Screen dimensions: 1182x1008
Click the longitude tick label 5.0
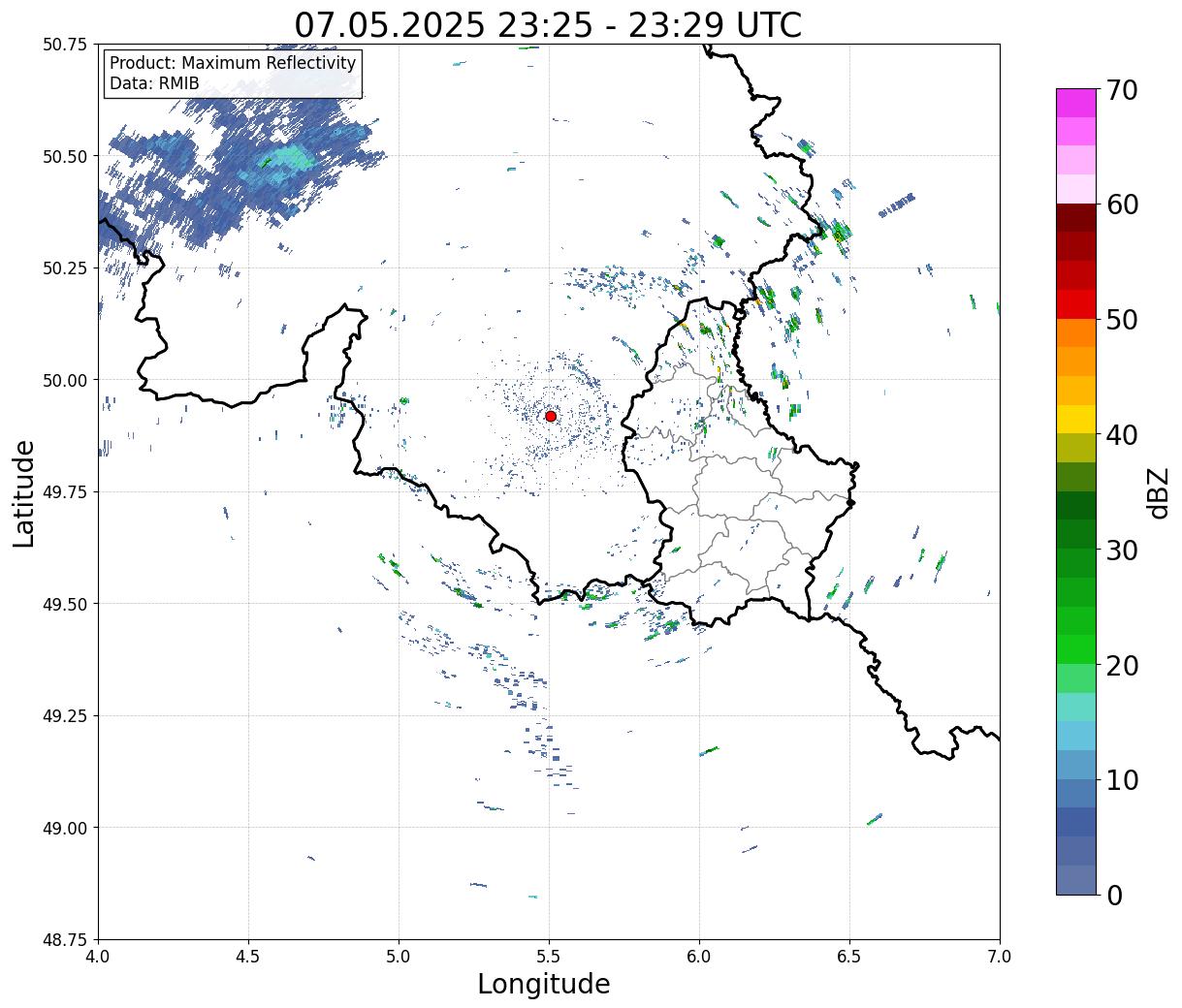pyautogui.click(x=399, y=957)
